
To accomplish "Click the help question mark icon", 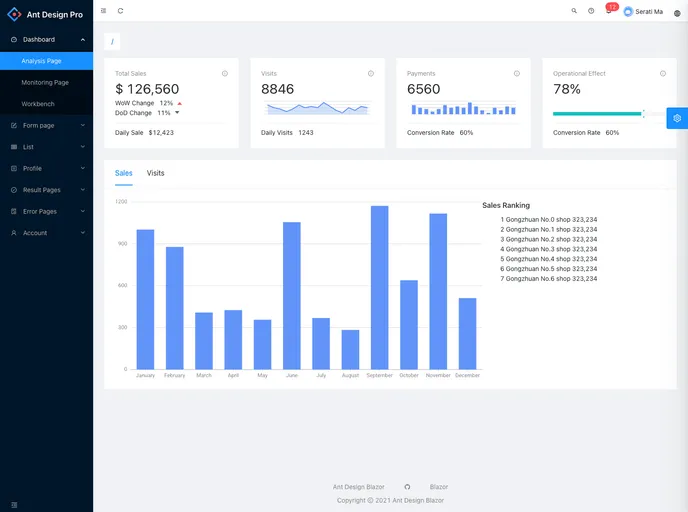I will (591, 11).
